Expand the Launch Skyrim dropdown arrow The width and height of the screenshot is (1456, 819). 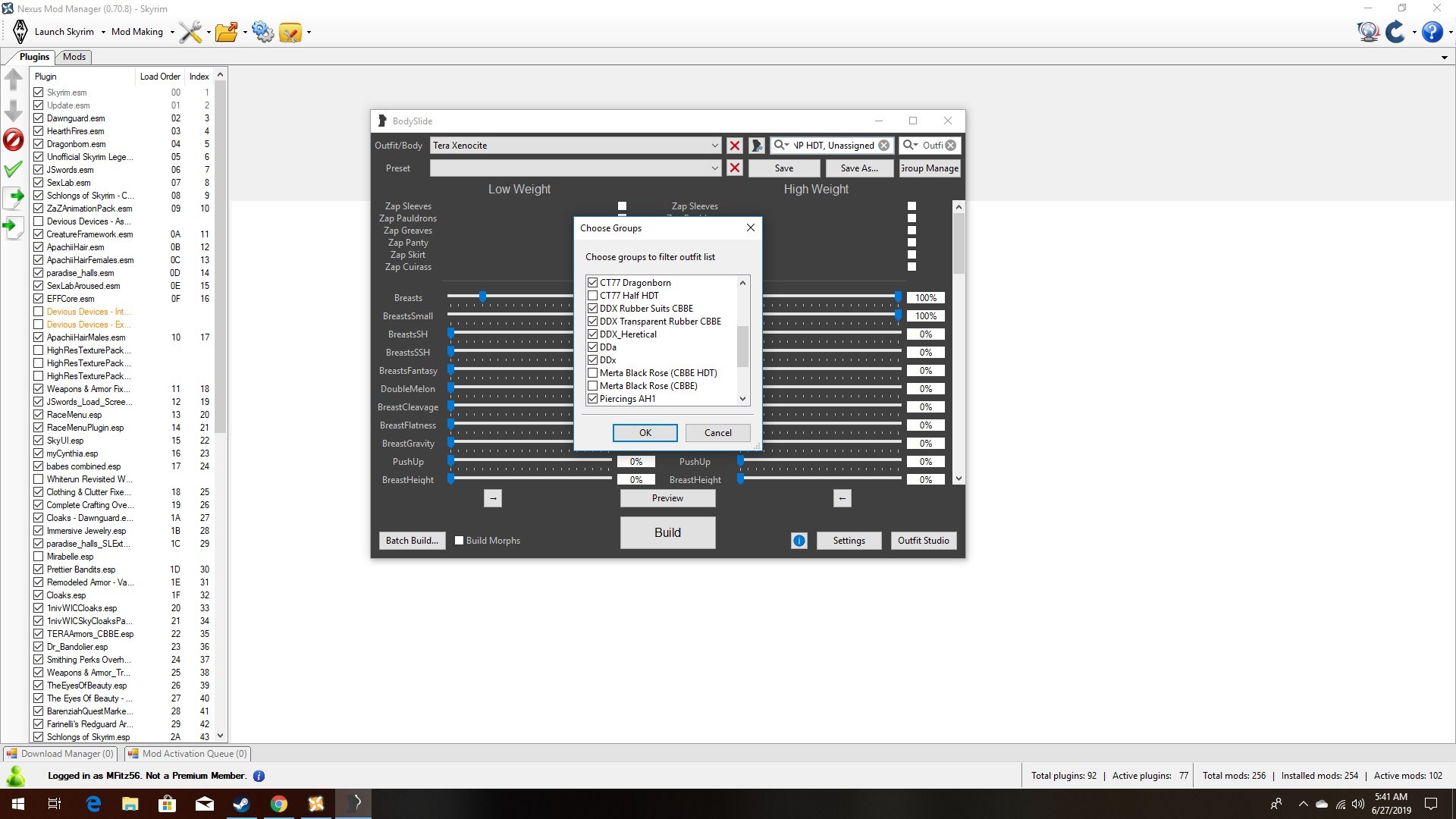[103, 33]
